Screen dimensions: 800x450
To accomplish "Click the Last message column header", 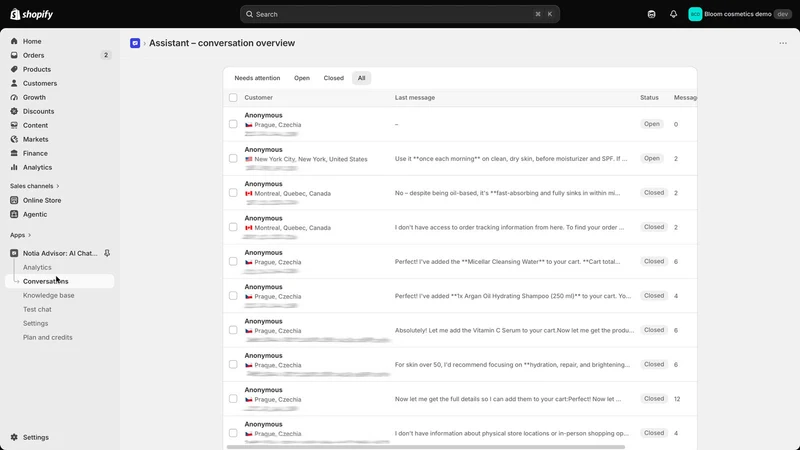I will point(415,97).
